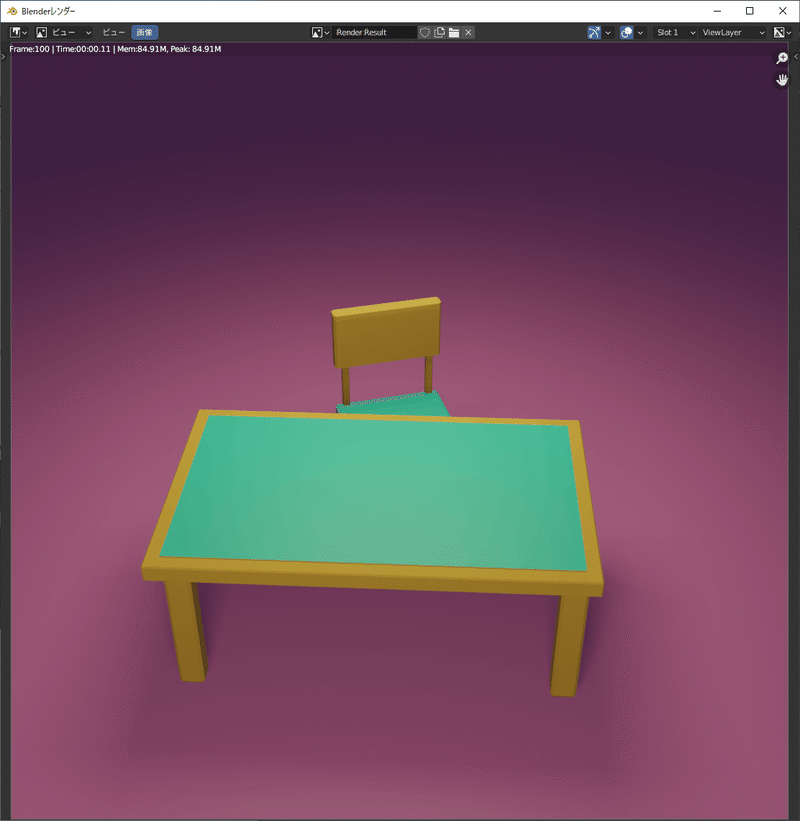The height and width of the screenshot is (821, 800).
Task: Open the ビュー mode dropdown
Action: point(63,32)
